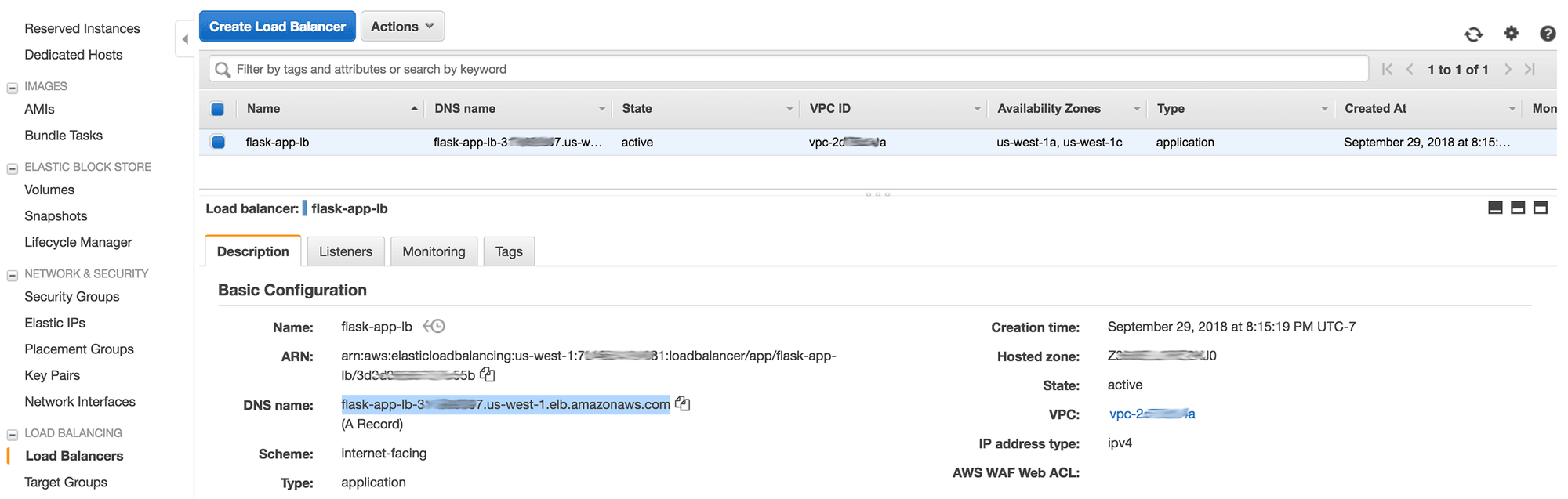The width and height of the screenshot is (1568, 499).
Task: Open Key Pairs in sidebar
Action: coord(53,375)
